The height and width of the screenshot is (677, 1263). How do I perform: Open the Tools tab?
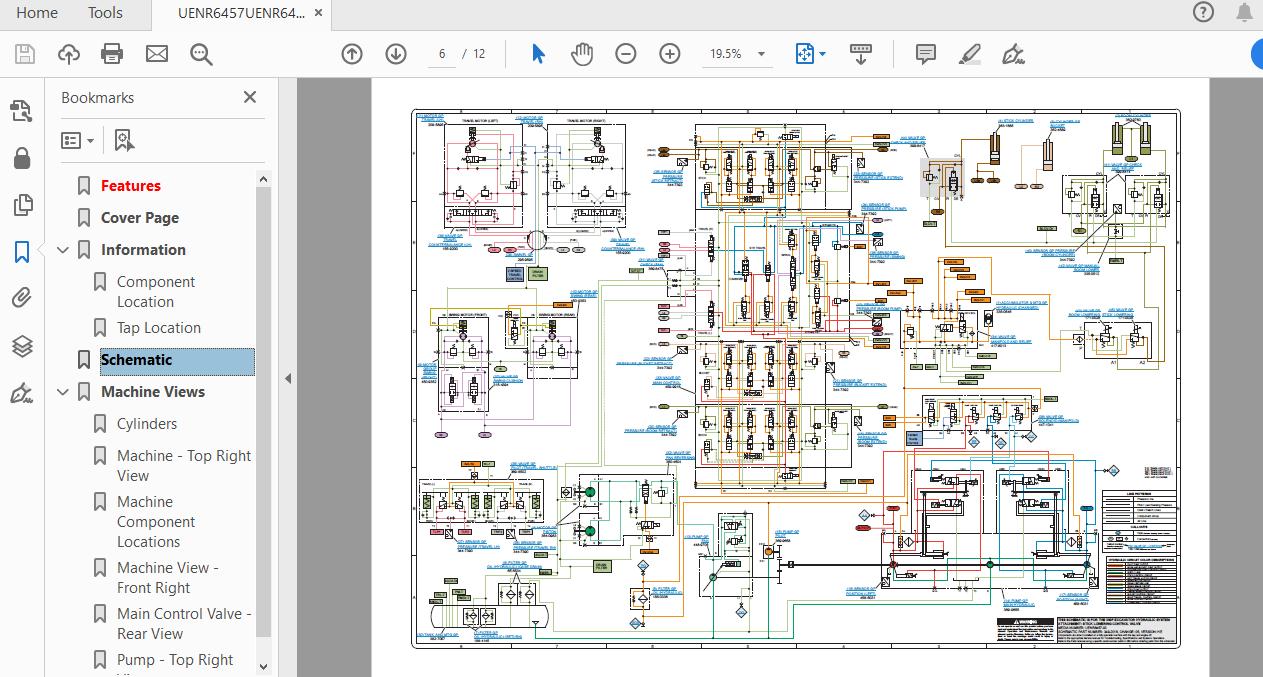pos(105,13)
